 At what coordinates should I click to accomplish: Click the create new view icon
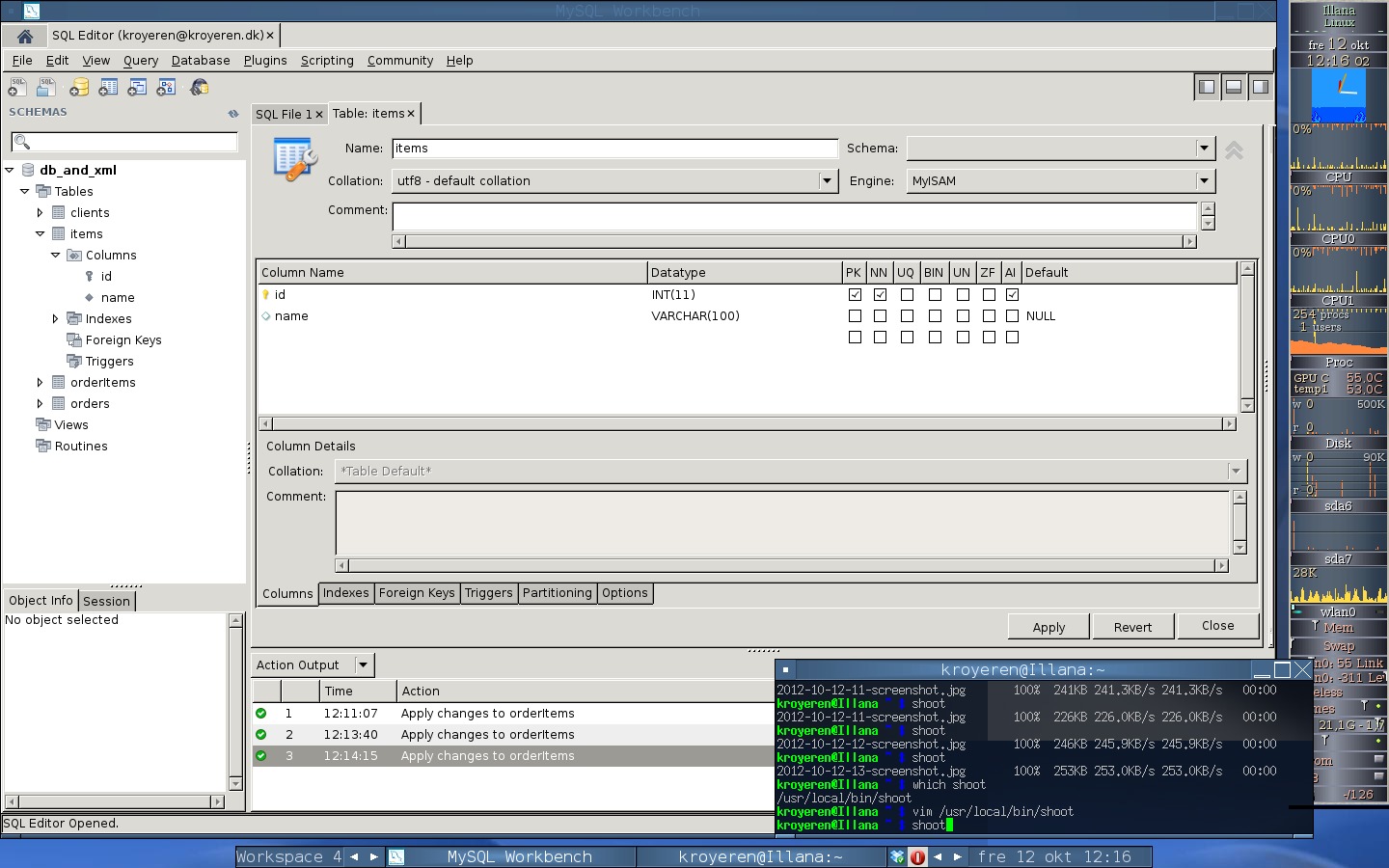137,88
